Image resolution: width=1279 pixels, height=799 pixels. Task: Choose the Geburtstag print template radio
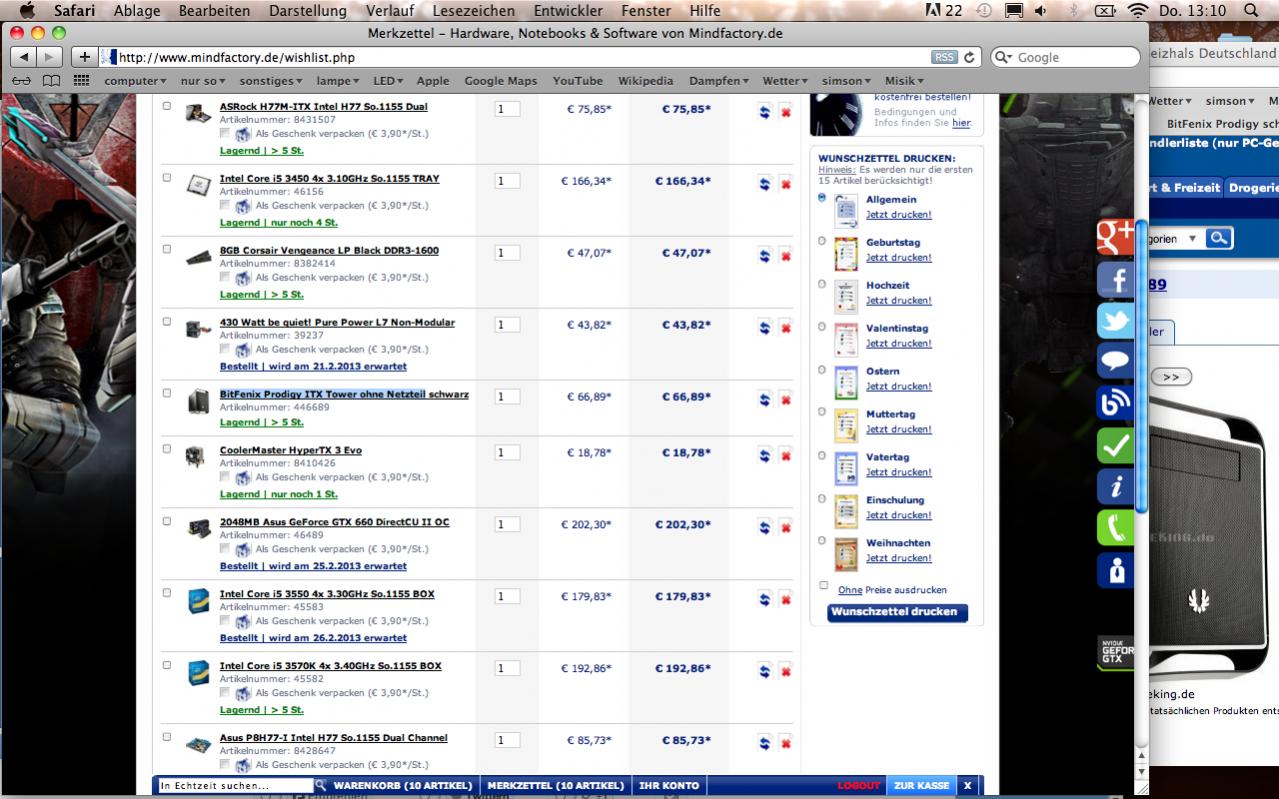coord(822,241)
